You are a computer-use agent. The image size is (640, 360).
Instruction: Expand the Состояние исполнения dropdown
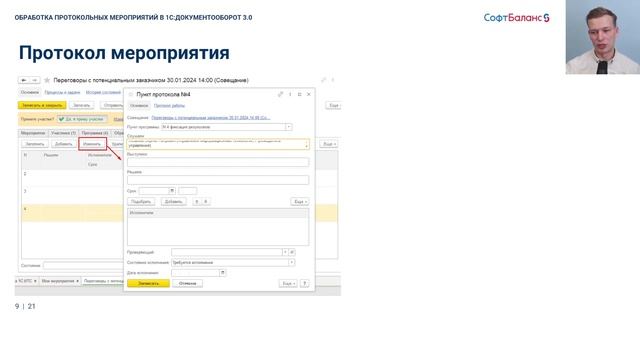coord(291,262)
